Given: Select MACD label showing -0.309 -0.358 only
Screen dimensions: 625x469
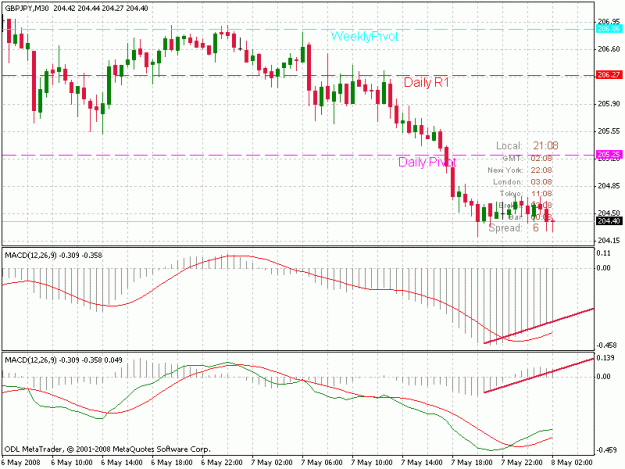Looking at the screenshot, I should point(53,255).
